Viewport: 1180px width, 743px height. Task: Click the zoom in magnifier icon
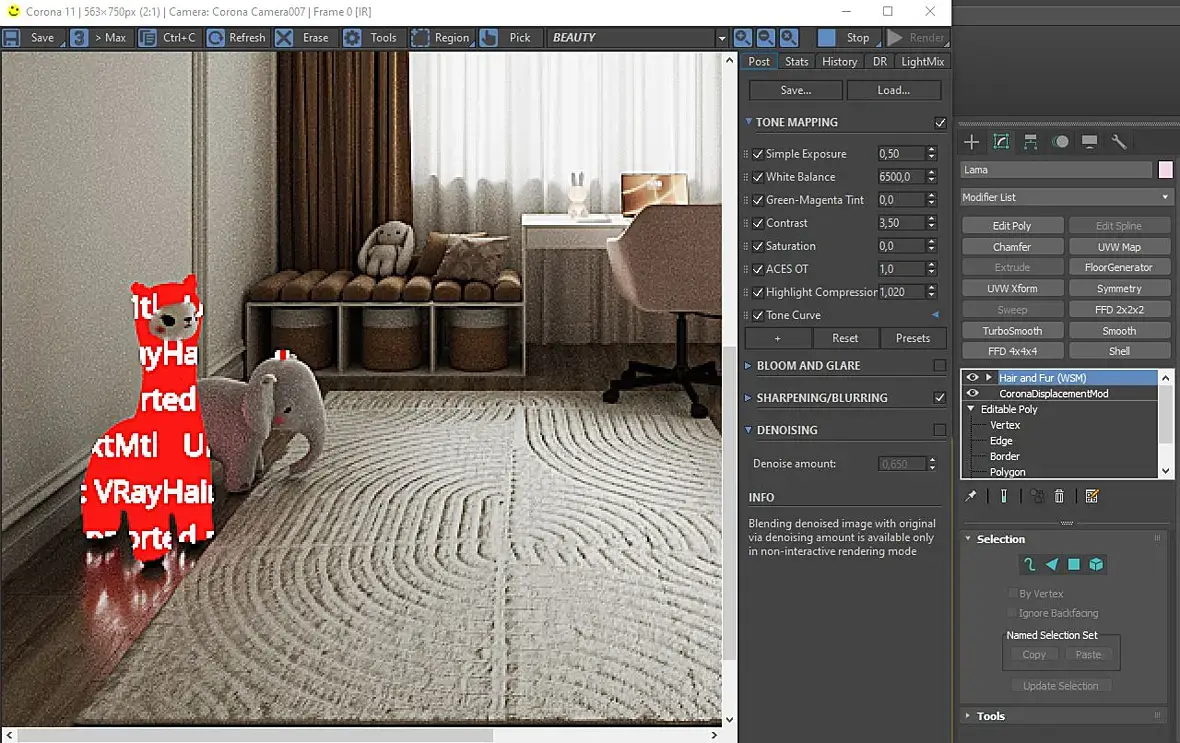click(742, 38)
